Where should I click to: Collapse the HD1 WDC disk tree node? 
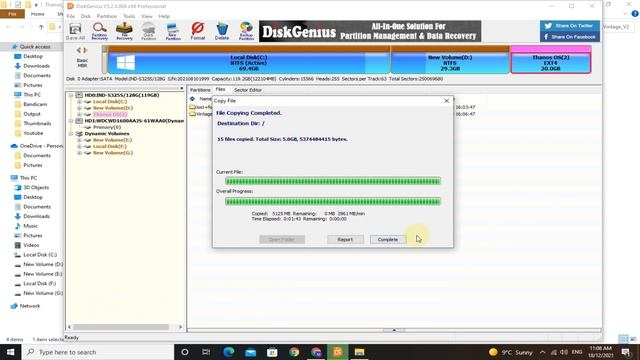[71, 121]
